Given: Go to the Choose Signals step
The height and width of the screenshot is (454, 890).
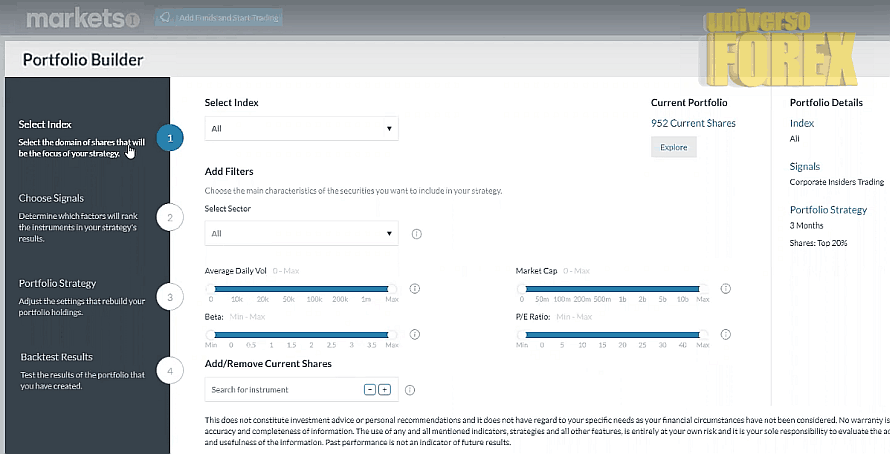Looking at the screenshot, I should pos(51,198).
